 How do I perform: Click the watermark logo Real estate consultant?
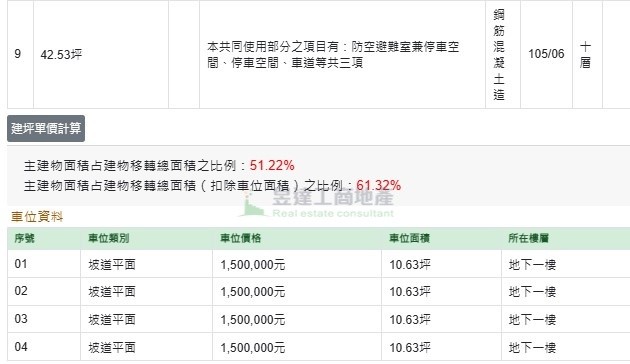pos(317,204)
